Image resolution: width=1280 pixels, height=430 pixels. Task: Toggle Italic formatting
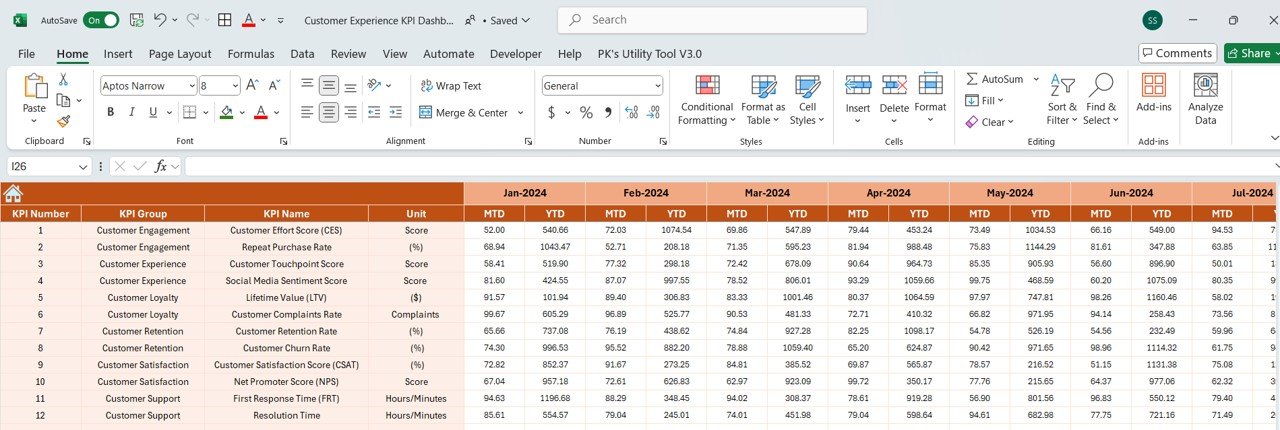point(131,112)
